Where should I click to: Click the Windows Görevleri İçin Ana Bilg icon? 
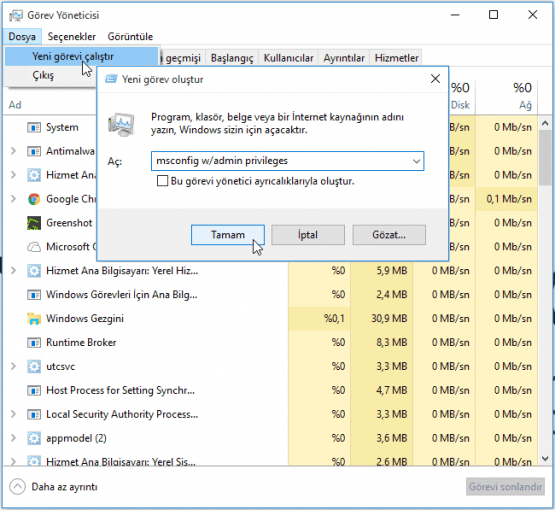34,295
